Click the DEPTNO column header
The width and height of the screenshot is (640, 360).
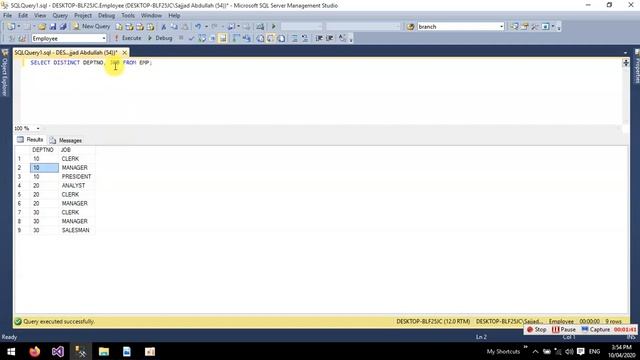click(43, 150)
